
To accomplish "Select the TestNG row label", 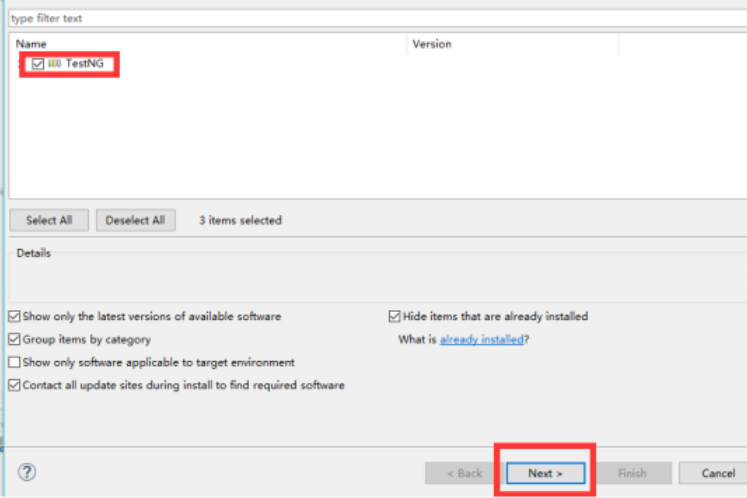I will coord(84,63).
